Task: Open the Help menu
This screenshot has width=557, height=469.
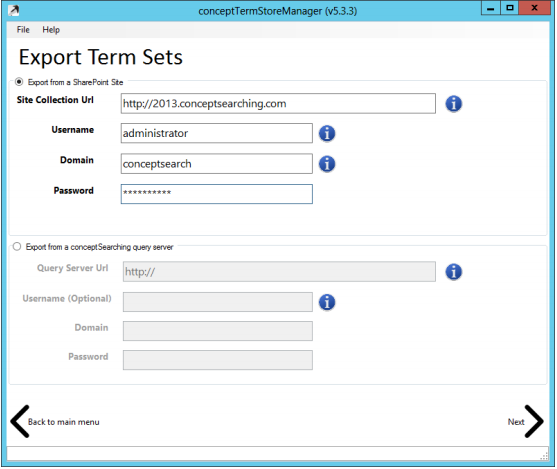Action: click(x=51, y=30)
